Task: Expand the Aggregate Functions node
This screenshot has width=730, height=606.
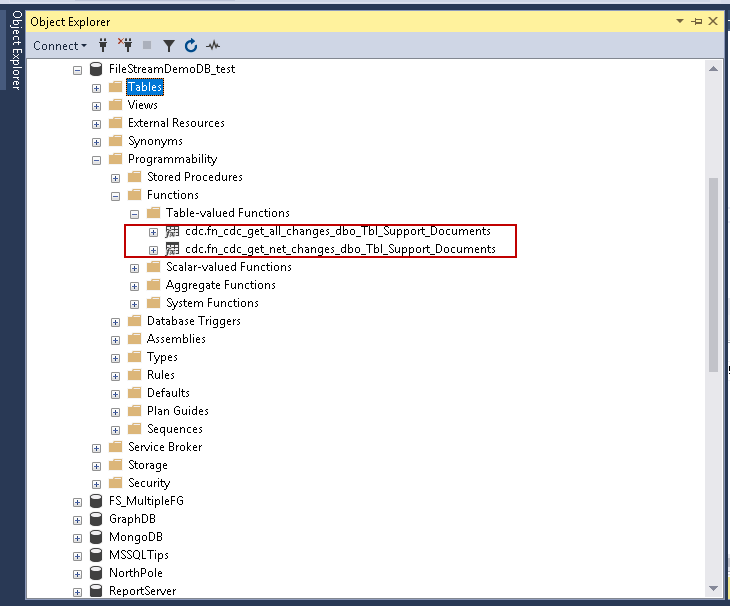Action: [135, 286]
